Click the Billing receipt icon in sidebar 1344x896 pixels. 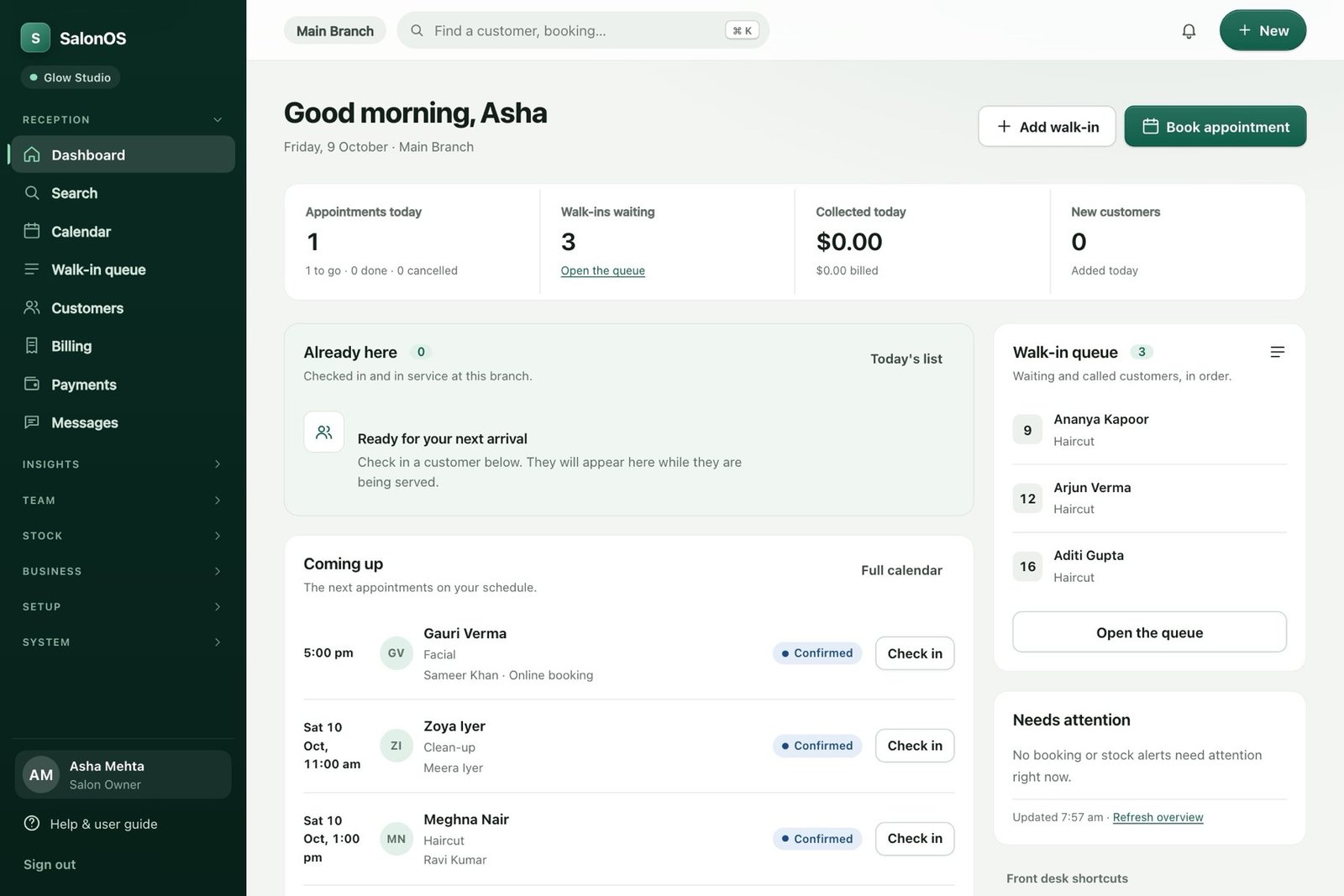pos(32,346)
